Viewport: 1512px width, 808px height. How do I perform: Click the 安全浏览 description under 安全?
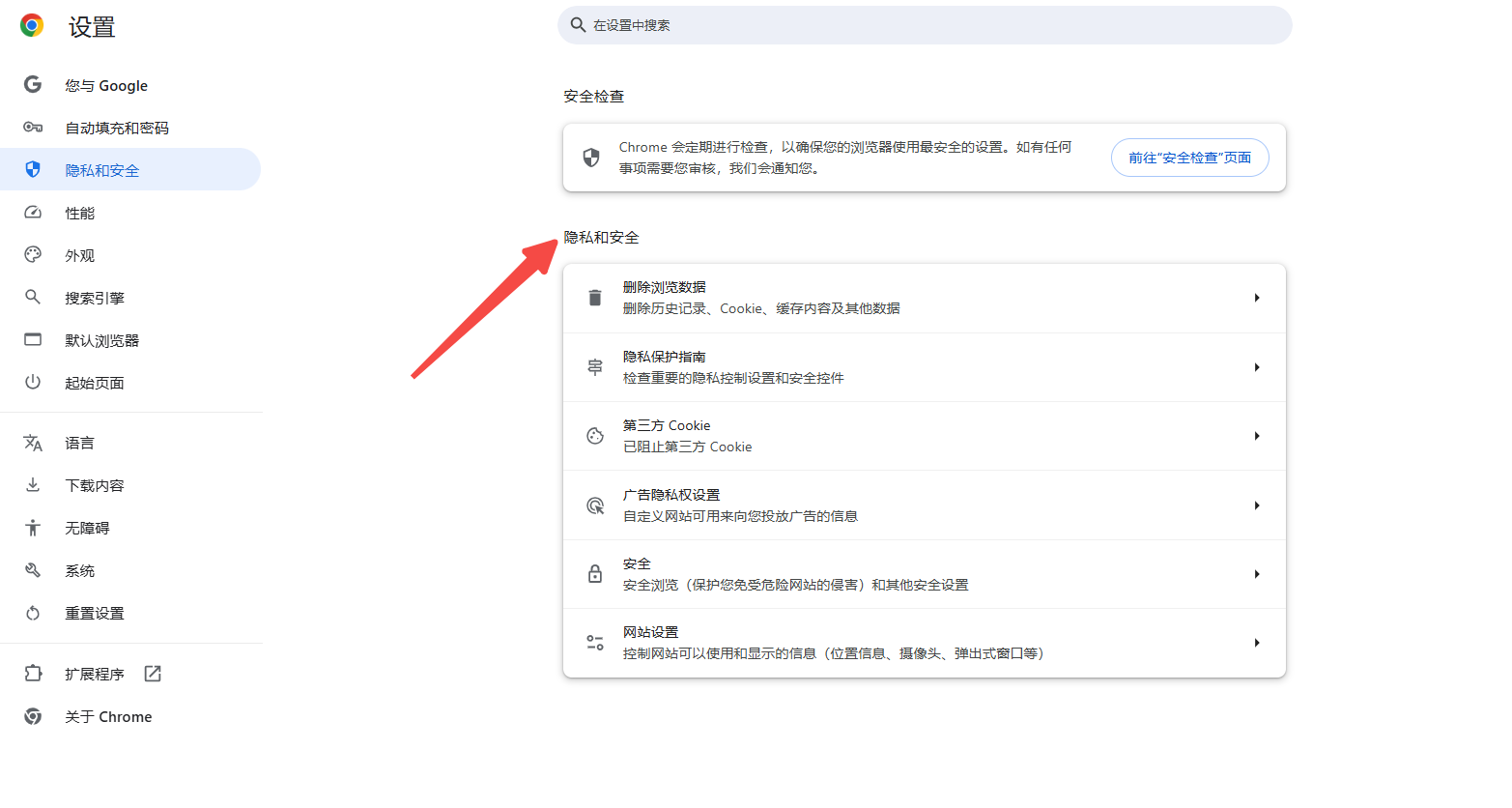795,585
